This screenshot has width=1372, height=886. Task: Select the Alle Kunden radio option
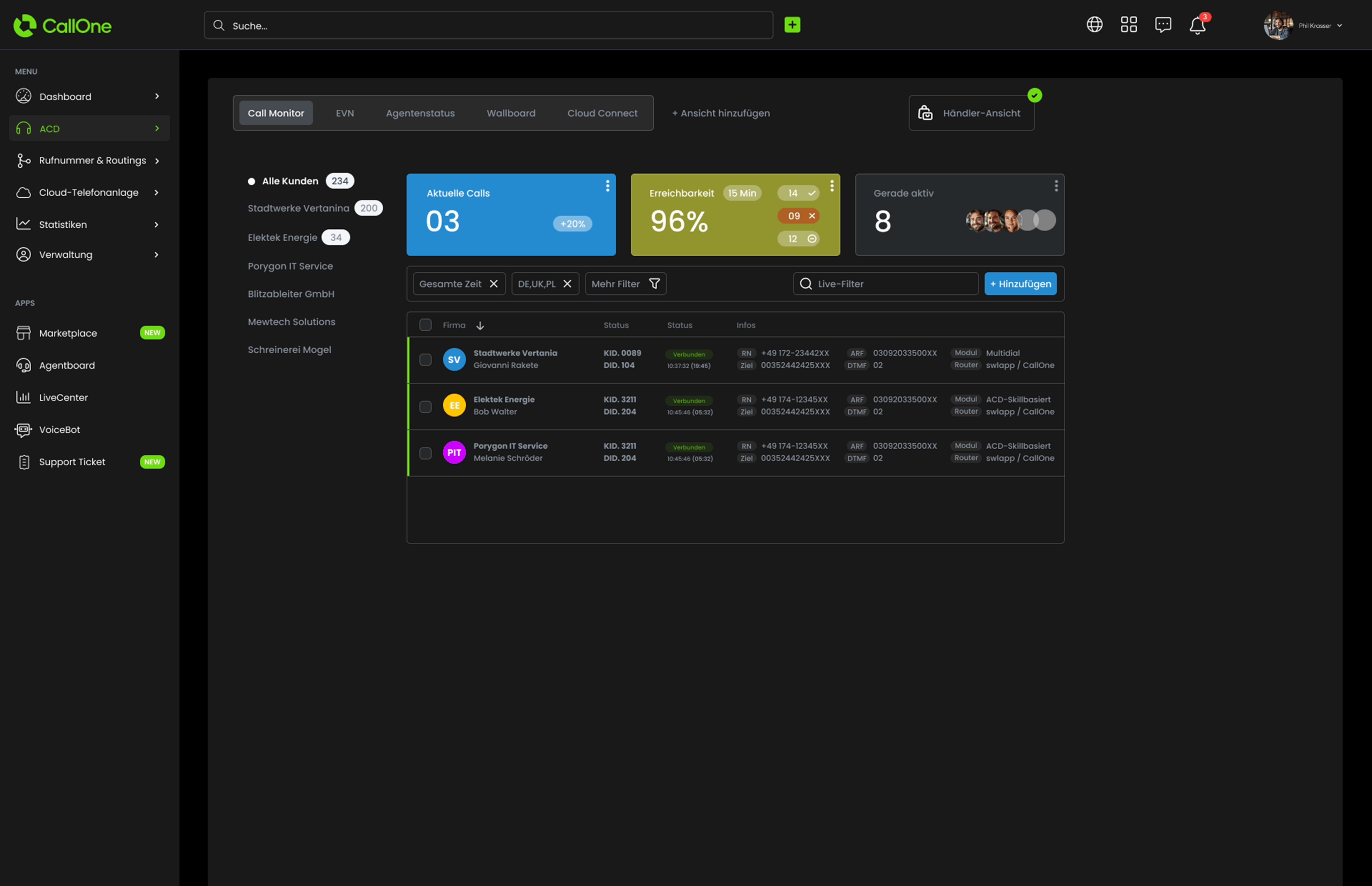coord(251,181)
